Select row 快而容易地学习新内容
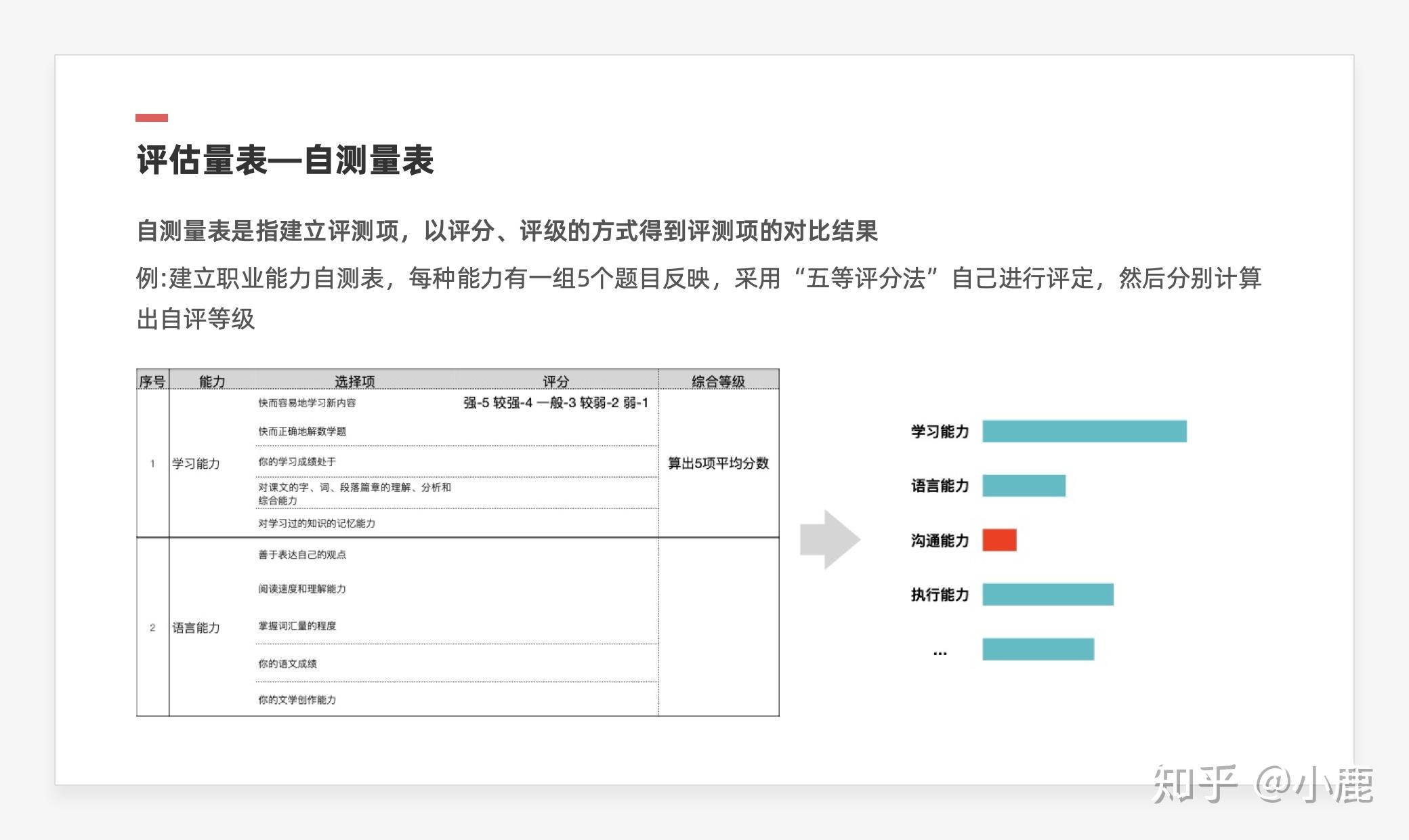Viewport: 1409px width, 840px height. point(307,403)
